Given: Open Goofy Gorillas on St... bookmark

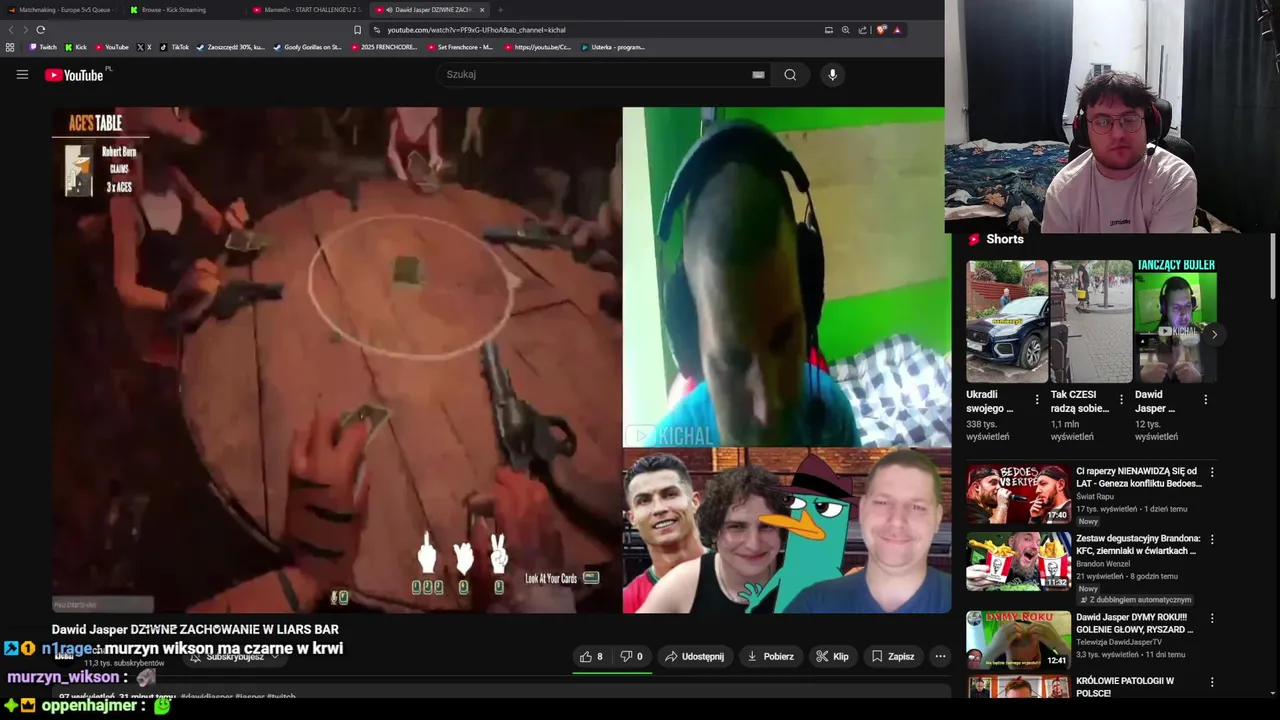Looking at the screenshot, I should 307,47.
